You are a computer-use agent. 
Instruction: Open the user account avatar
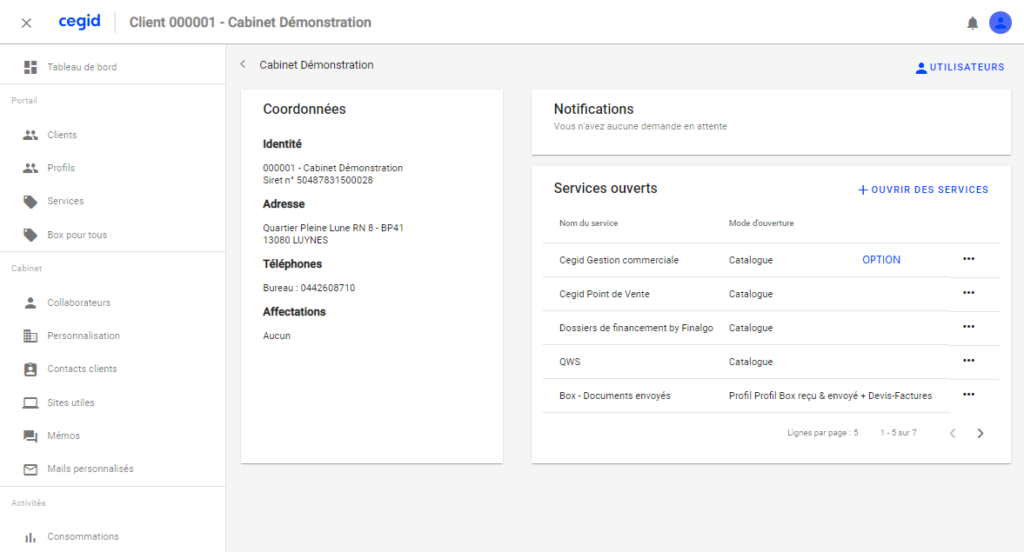[1000, 22]
